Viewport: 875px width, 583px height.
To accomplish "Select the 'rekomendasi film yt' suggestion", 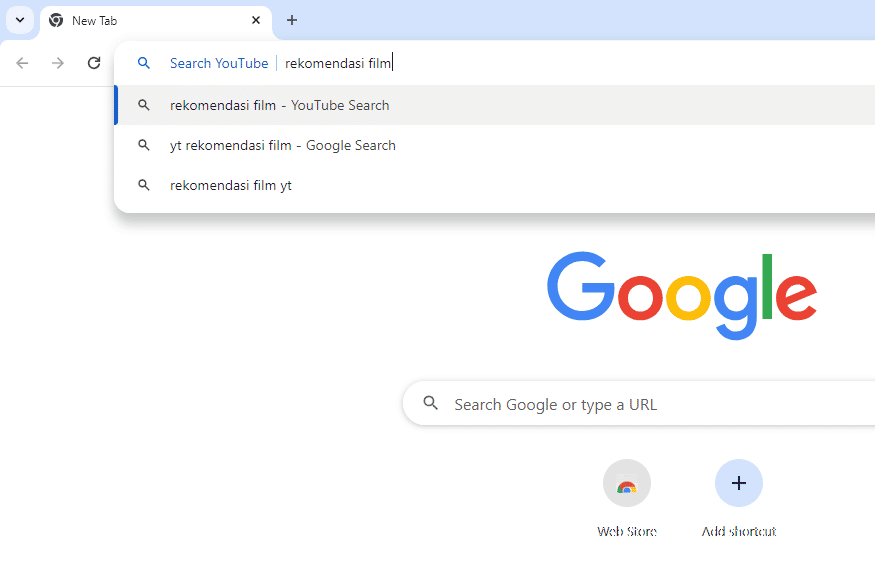I will click(494, 185).
